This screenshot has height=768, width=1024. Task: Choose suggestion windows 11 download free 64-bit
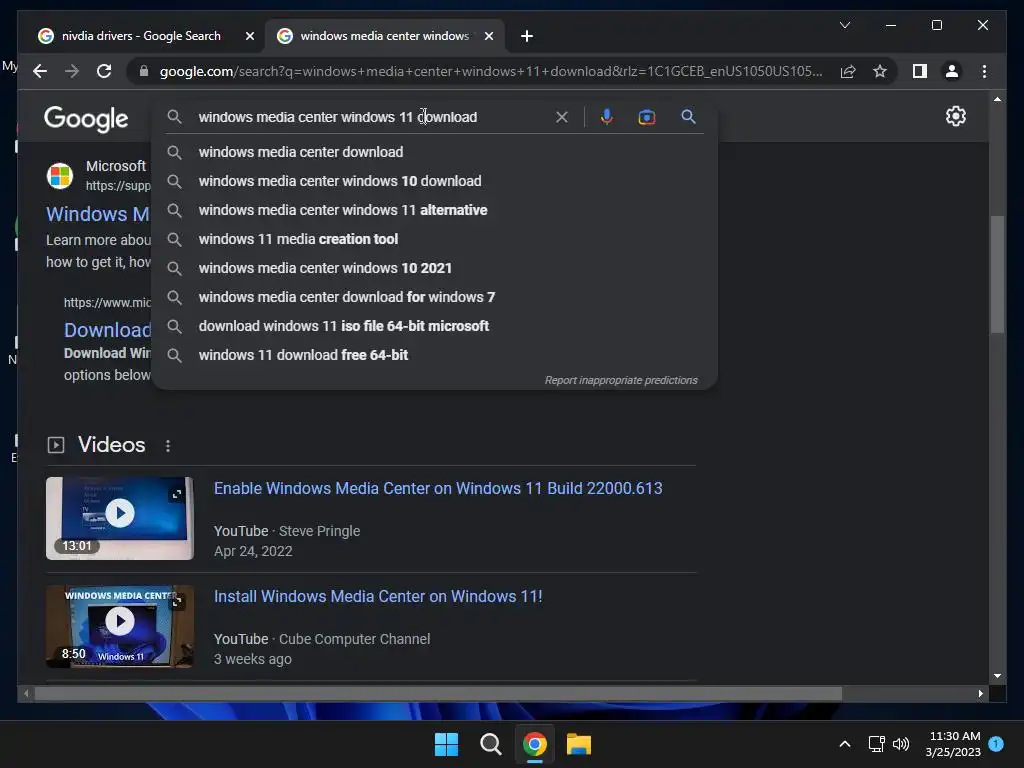click(x=434, y=355)
